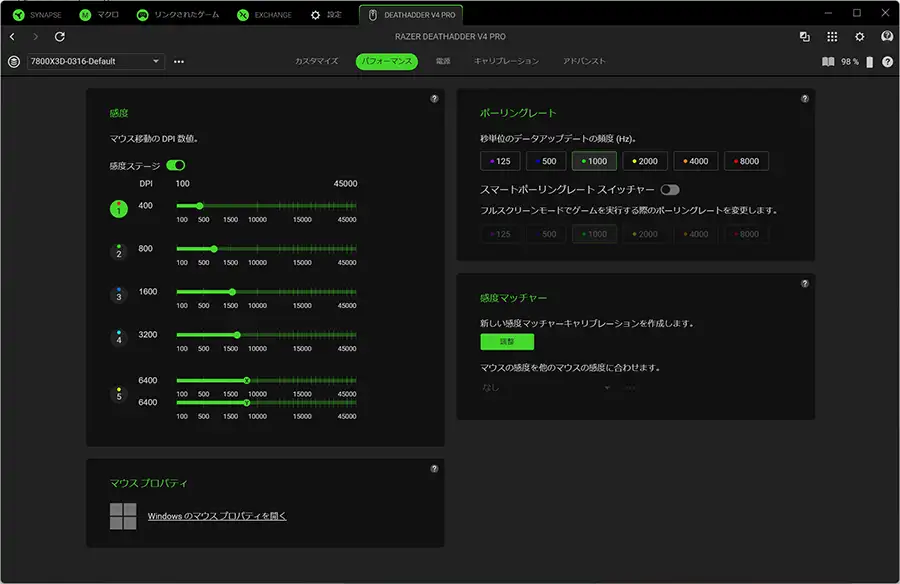Click the 400 DPI value of stage 1
Image resolution: width=900 pixels, height=584 pixels.
pos(146,206)
